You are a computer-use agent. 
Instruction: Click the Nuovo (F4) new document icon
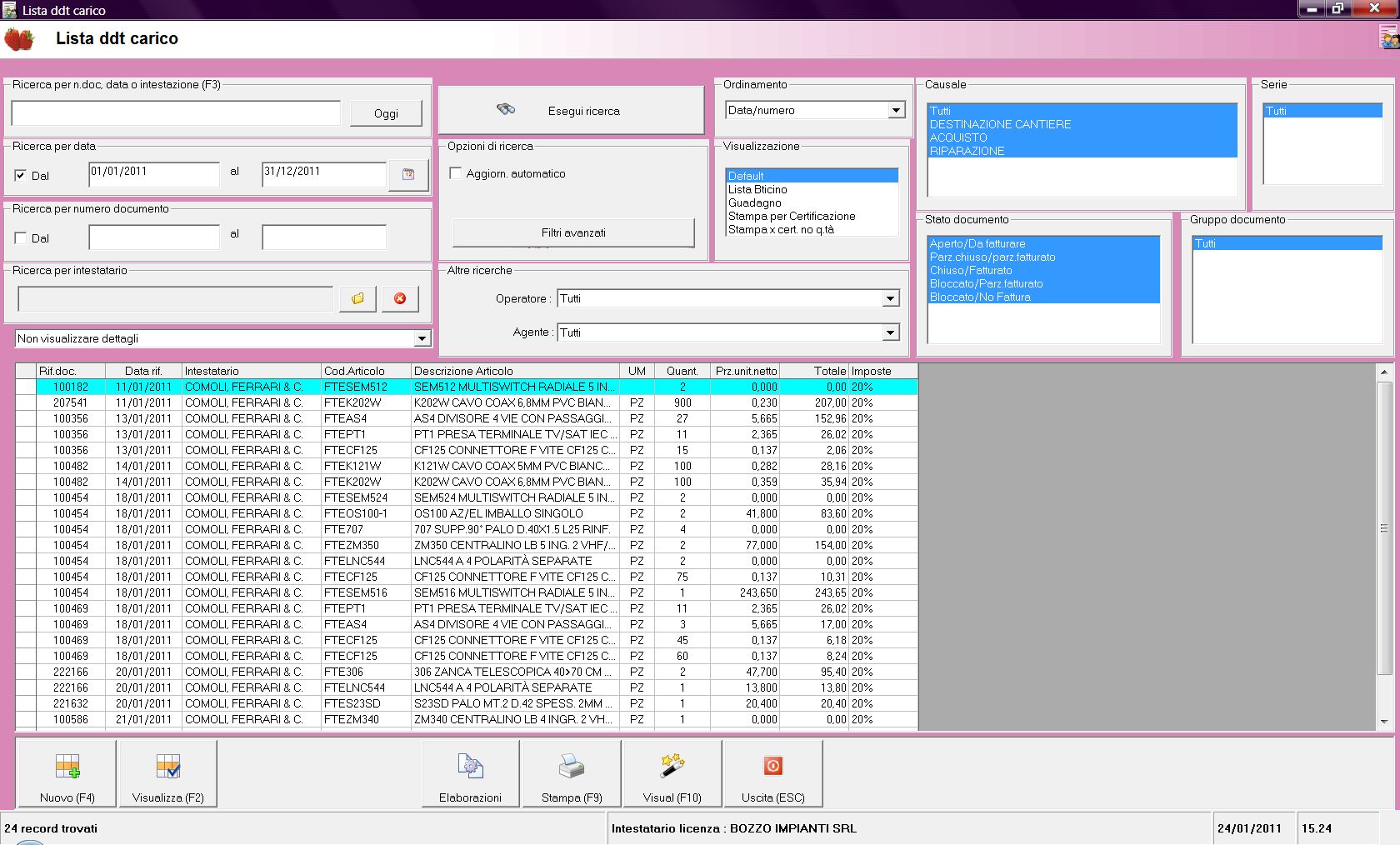(x=67, y=767)
